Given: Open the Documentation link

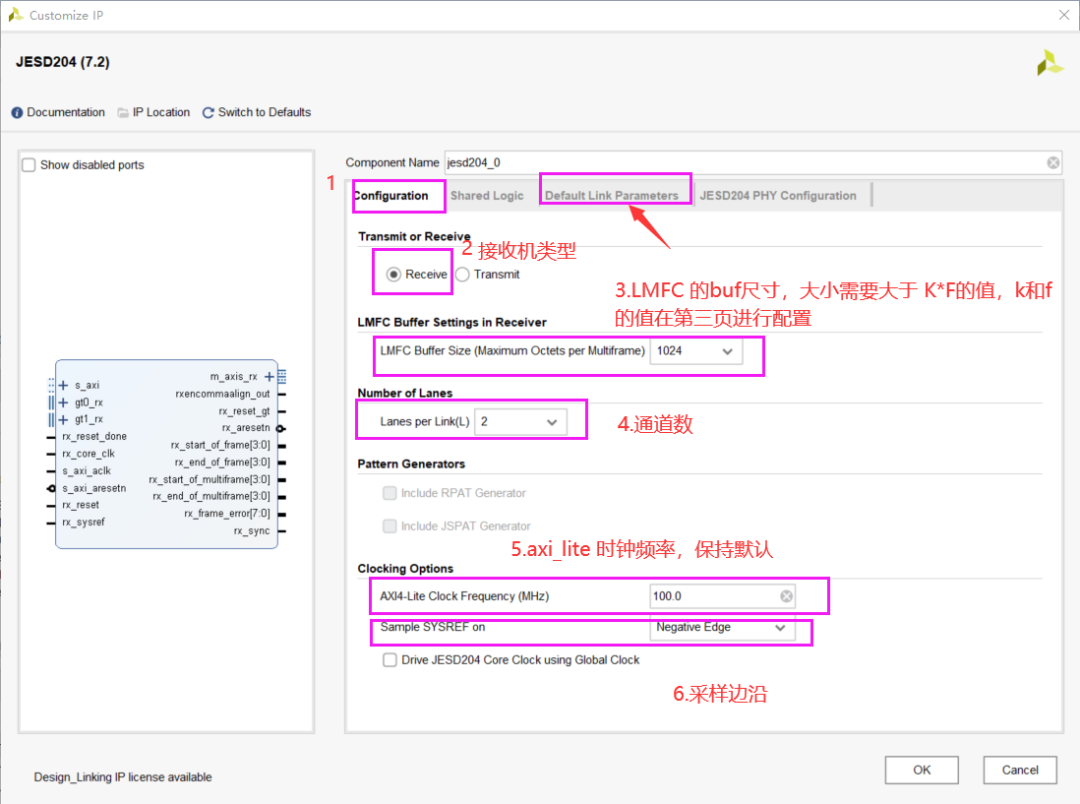Looking at the screenshot, I should 59,112.
